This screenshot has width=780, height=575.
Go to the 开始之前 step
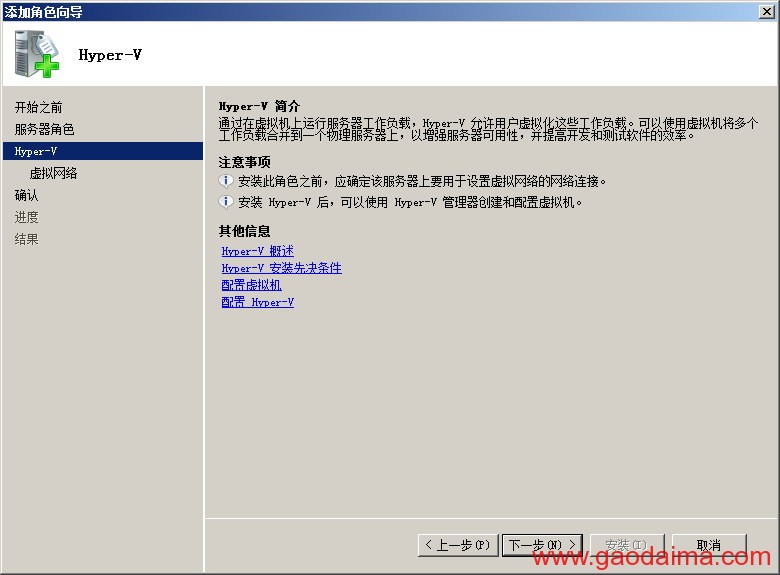[38, 107]
